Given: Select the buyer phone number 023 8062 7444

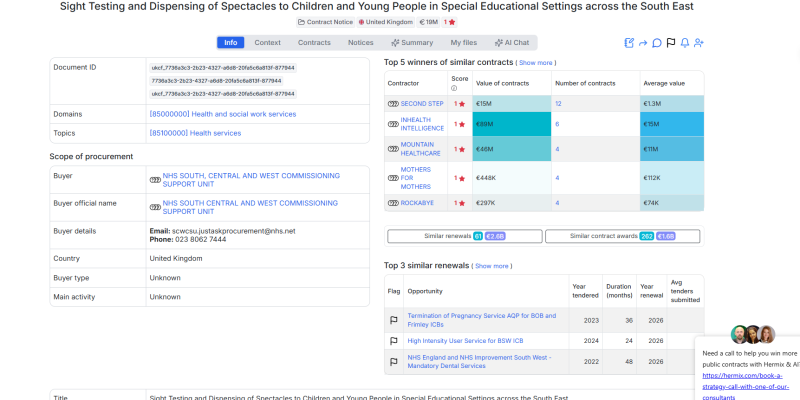Looking at the screenshot, I should (x=200, y=239).
